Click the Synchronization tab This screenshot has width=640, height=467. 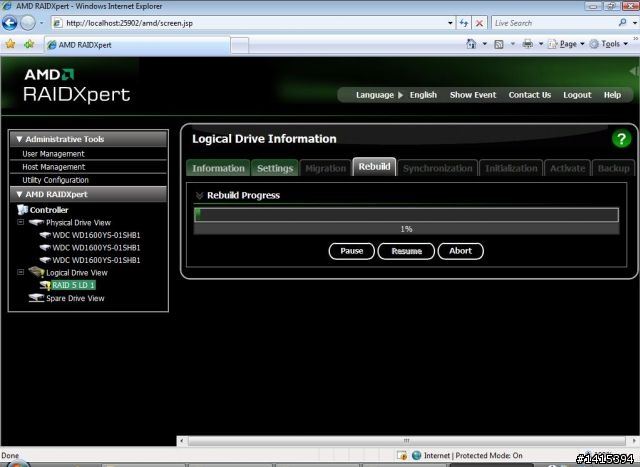(x=437, y=168)
